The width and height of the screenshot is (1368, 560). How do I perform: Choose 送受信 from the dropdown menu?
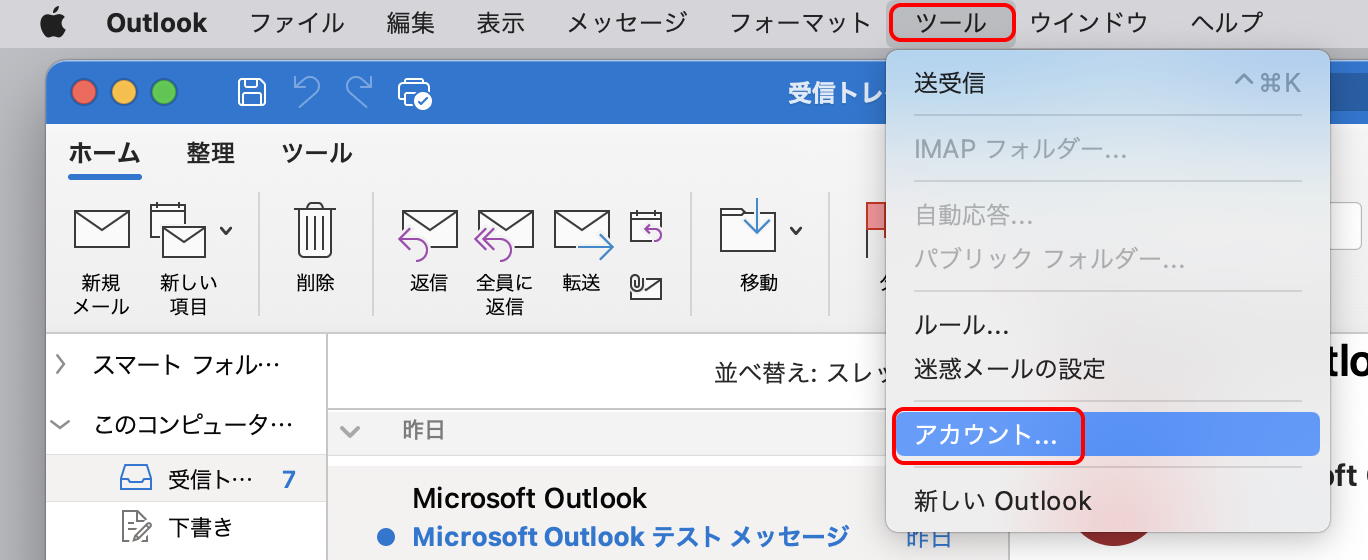[1107, 83]
